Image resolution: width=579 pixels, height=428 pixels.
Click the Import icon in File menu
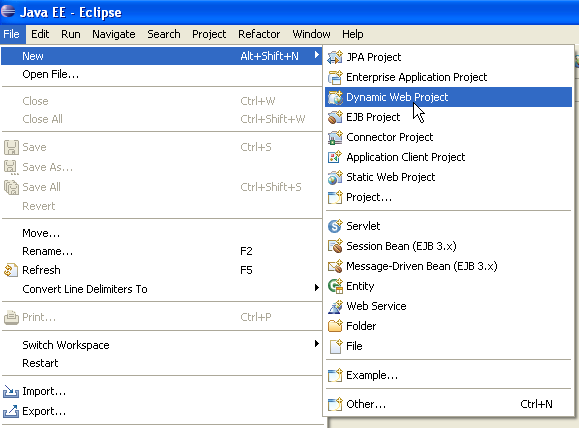(x=11, y=391)
